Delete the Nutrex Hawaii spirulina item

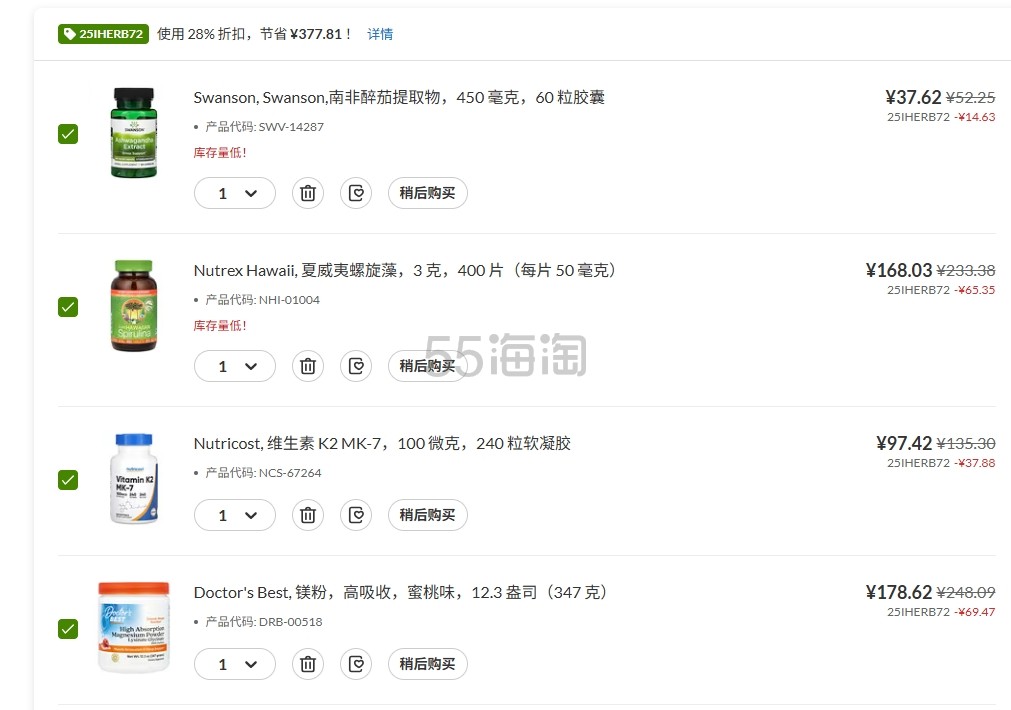pos(308,366)
